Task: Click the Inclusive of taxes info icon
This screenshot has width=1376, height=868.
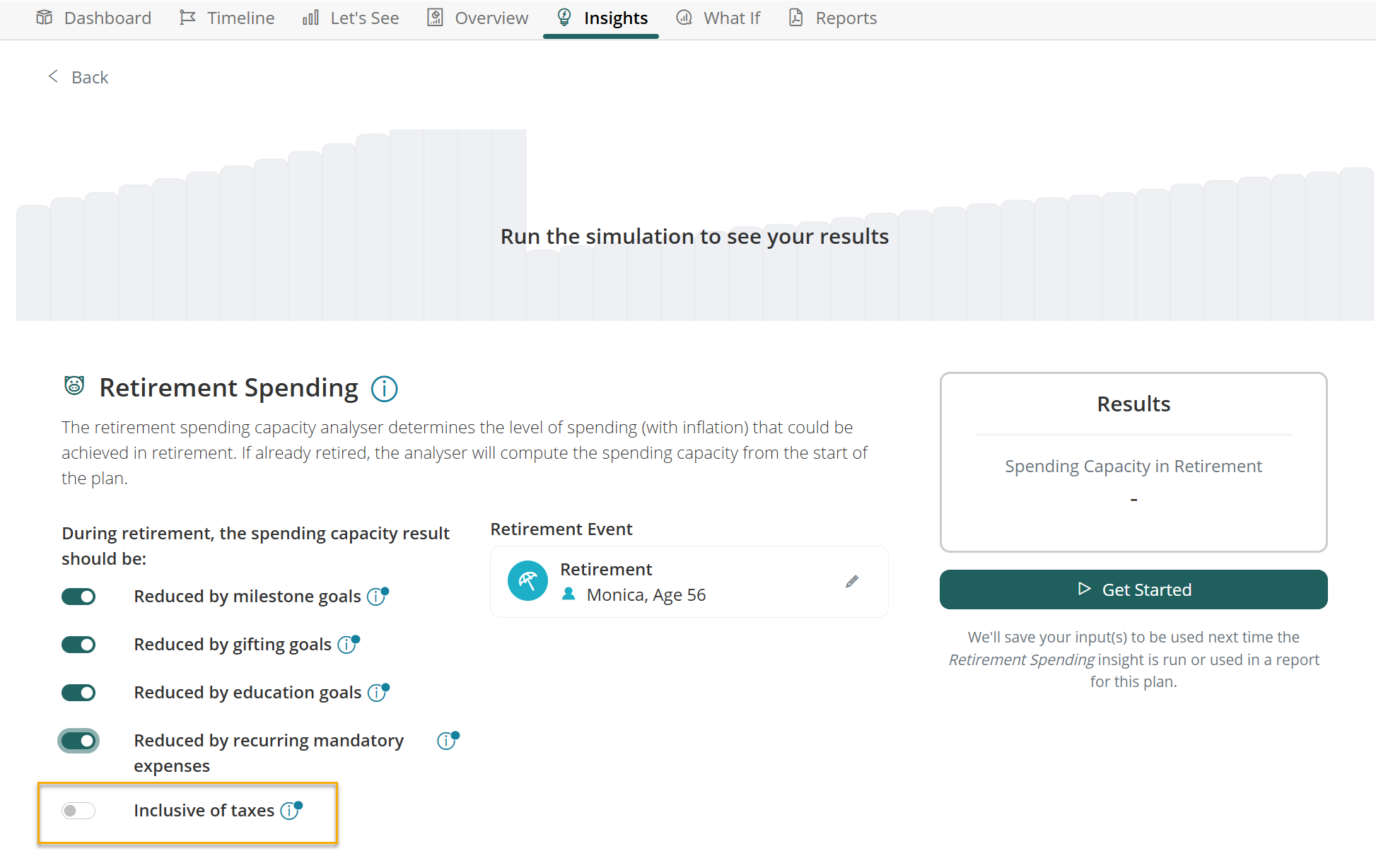Action: coord(290,811)
